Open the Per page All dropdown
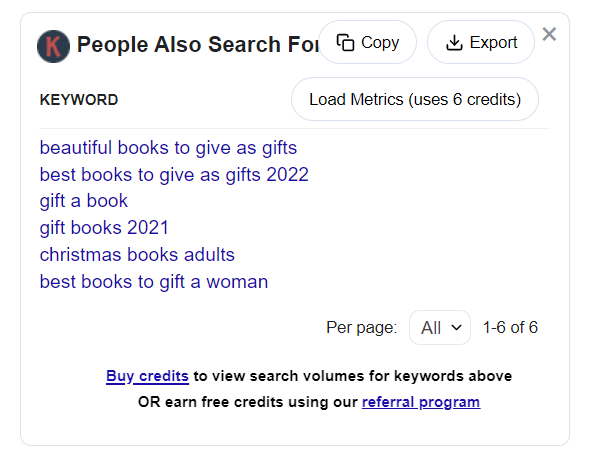 pos(440,327)
